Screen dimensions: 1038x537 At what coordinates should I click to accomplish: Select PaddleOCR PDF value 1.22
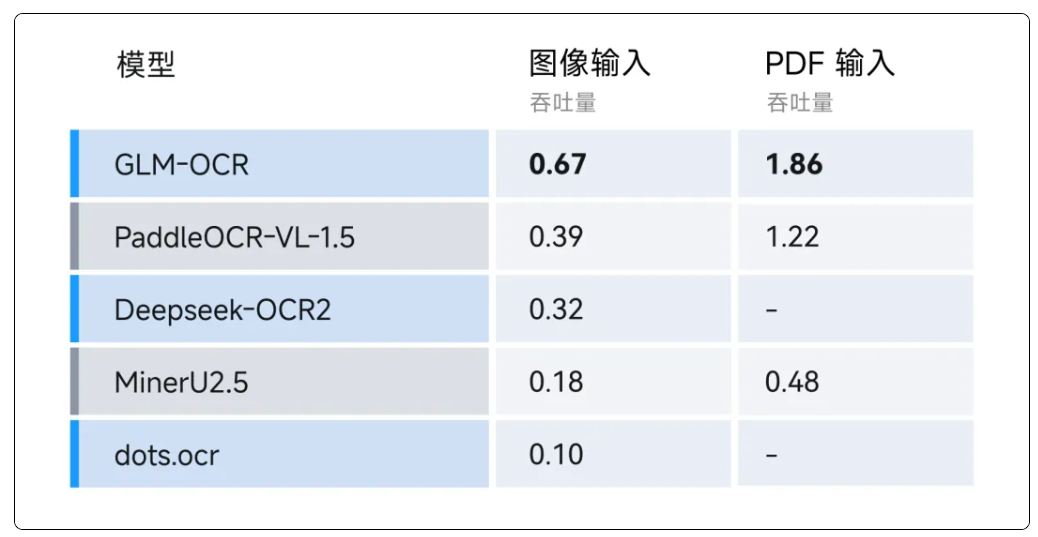(792, 237)
